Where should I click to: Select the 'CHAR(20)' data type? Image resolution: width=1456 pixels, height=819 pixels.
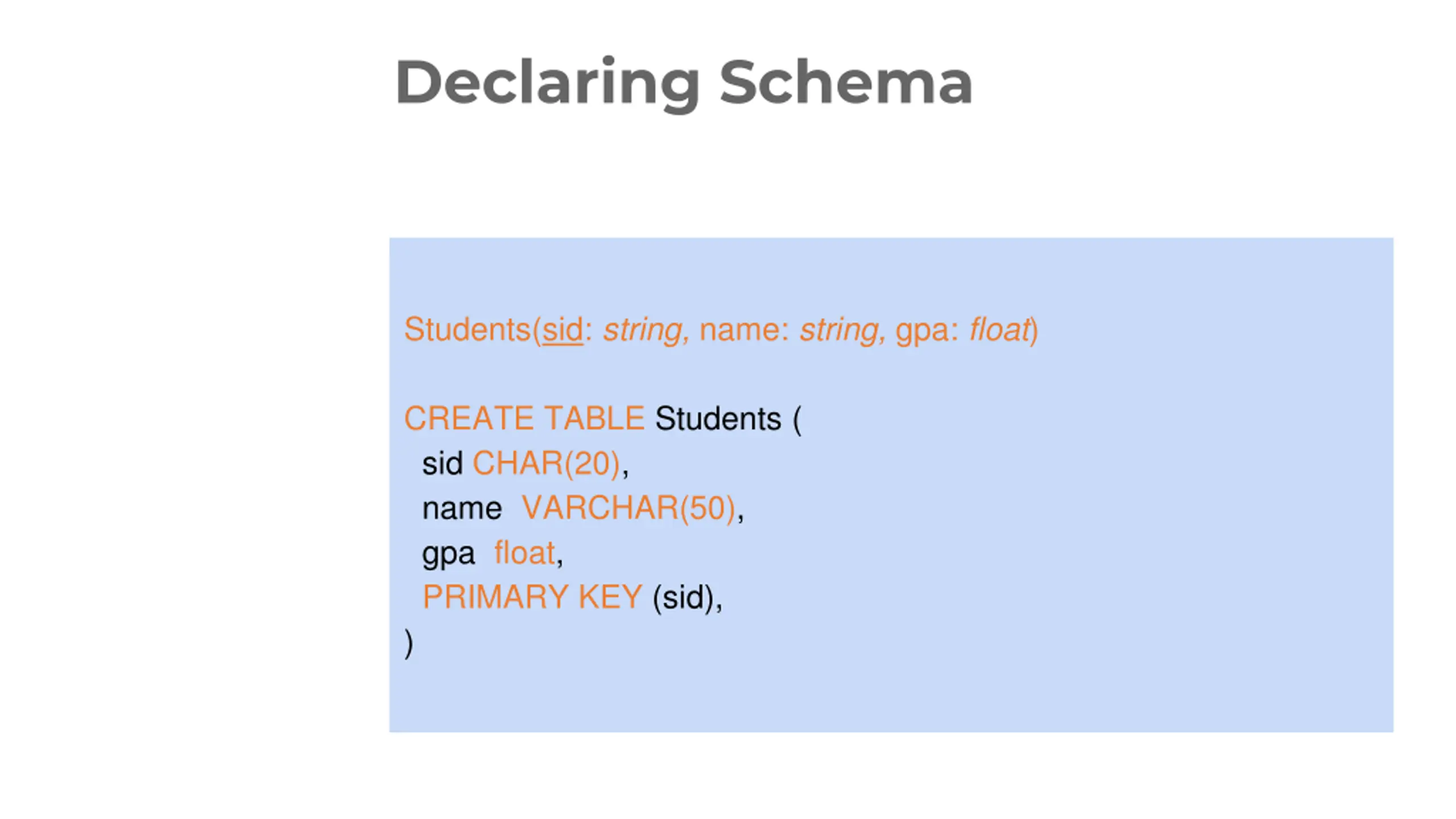[547, 464]
